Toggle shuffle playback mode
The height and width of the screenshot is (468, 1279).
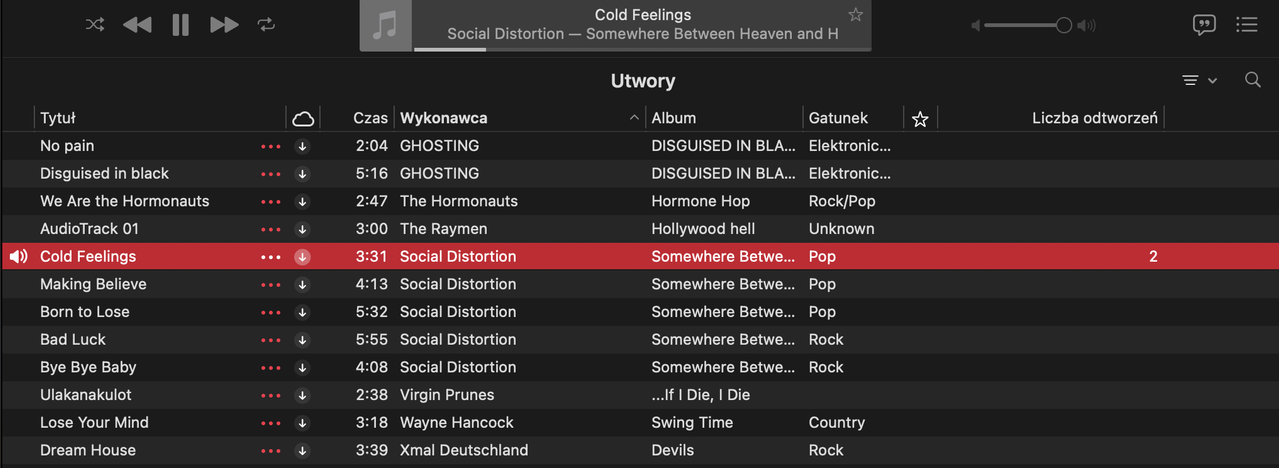point(95,25)
